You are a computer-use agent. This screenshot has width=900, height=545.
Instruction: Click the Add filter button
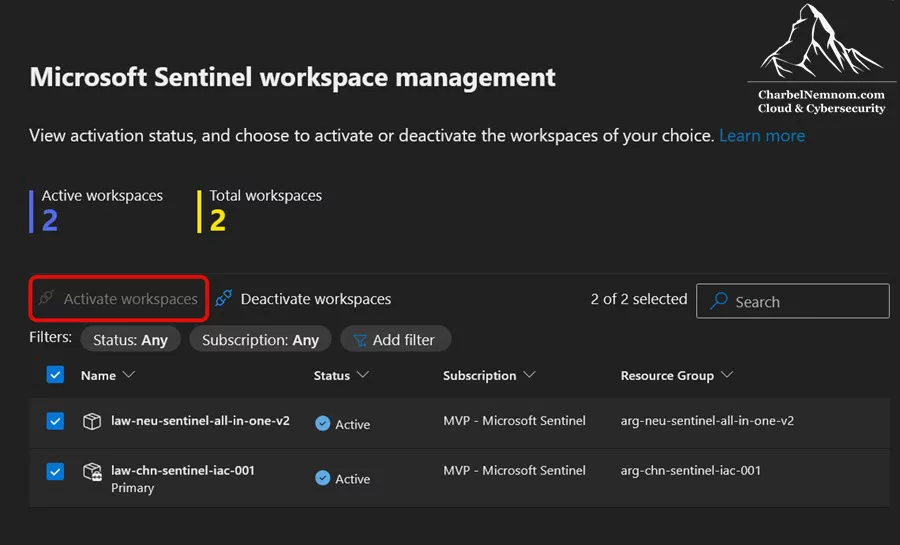click(395, 340)
